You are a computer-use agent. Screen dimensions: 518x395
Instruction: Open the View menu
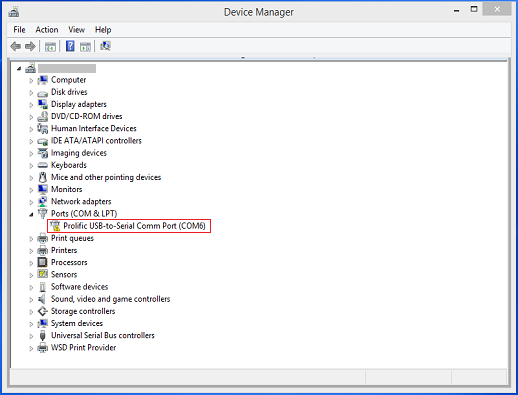76,30
